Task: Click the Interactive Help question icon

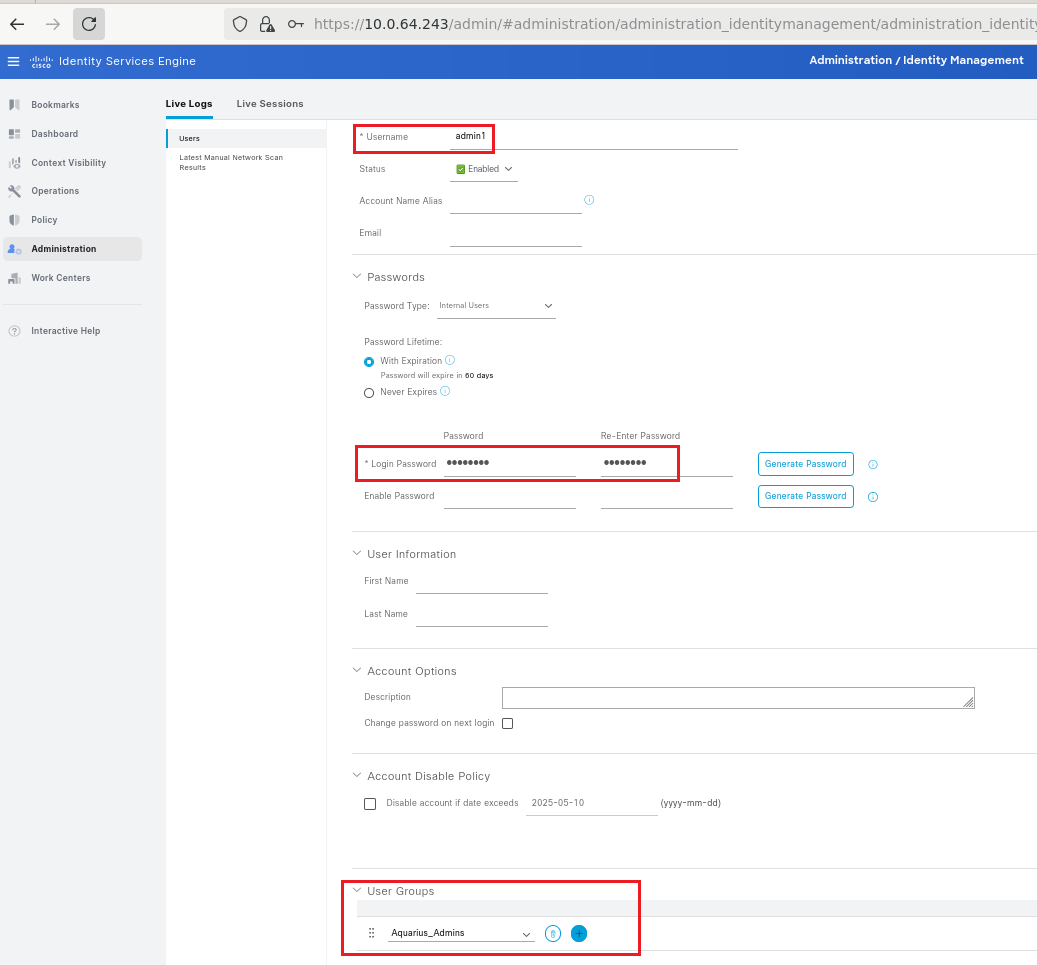Action: pyautogui.click(x=15, y=331)
